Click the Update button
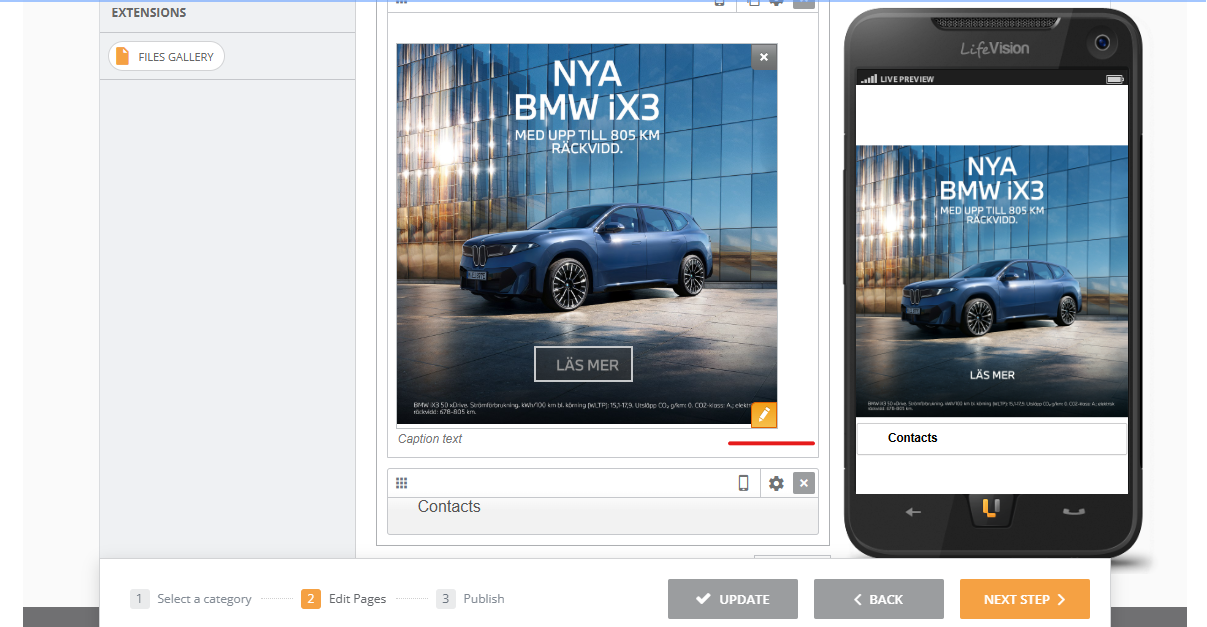1207x627 pixels. pyautogui.click(x=733, y=599)
